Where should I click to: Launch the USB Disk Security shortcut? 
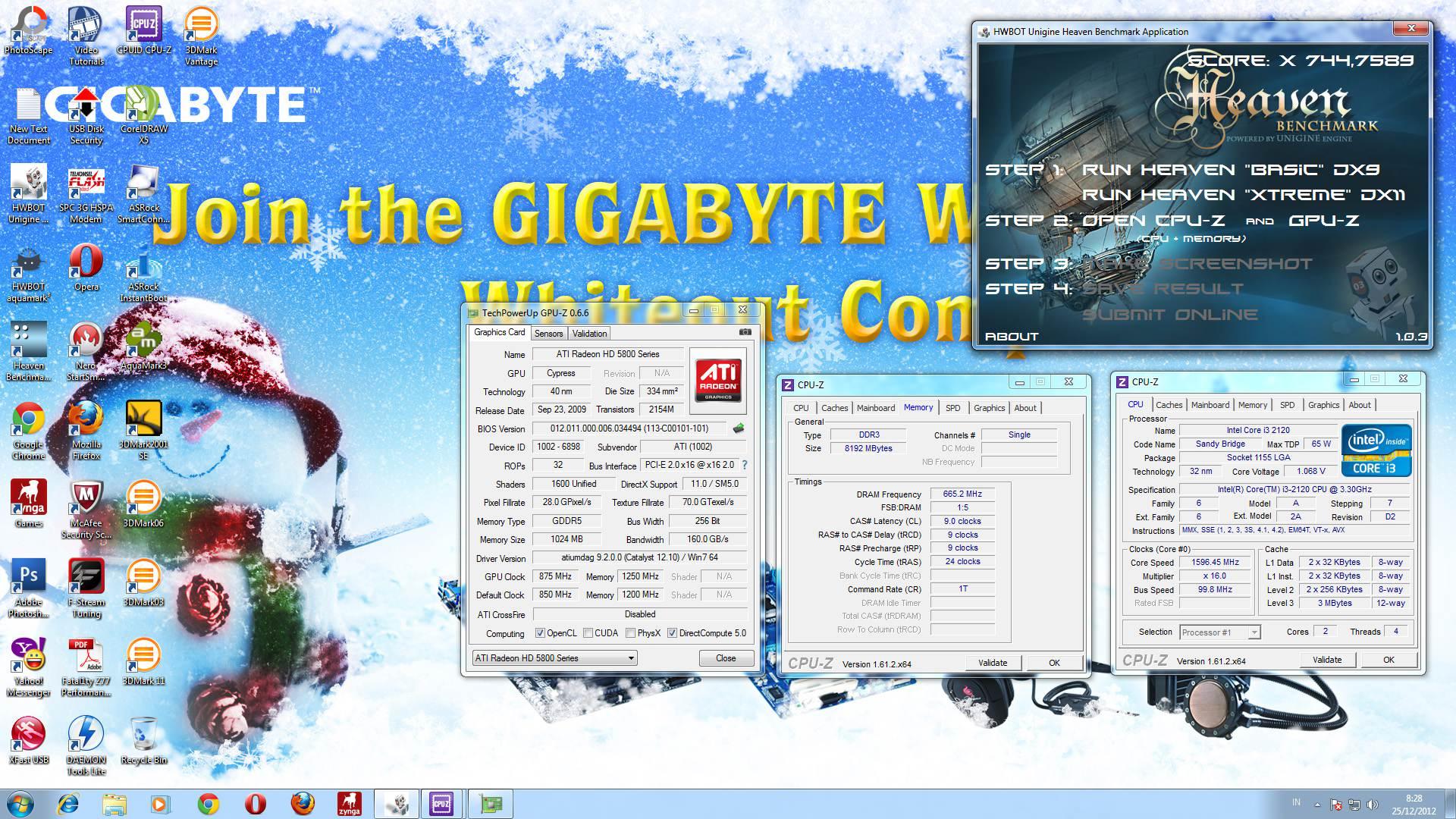point(86,116)
